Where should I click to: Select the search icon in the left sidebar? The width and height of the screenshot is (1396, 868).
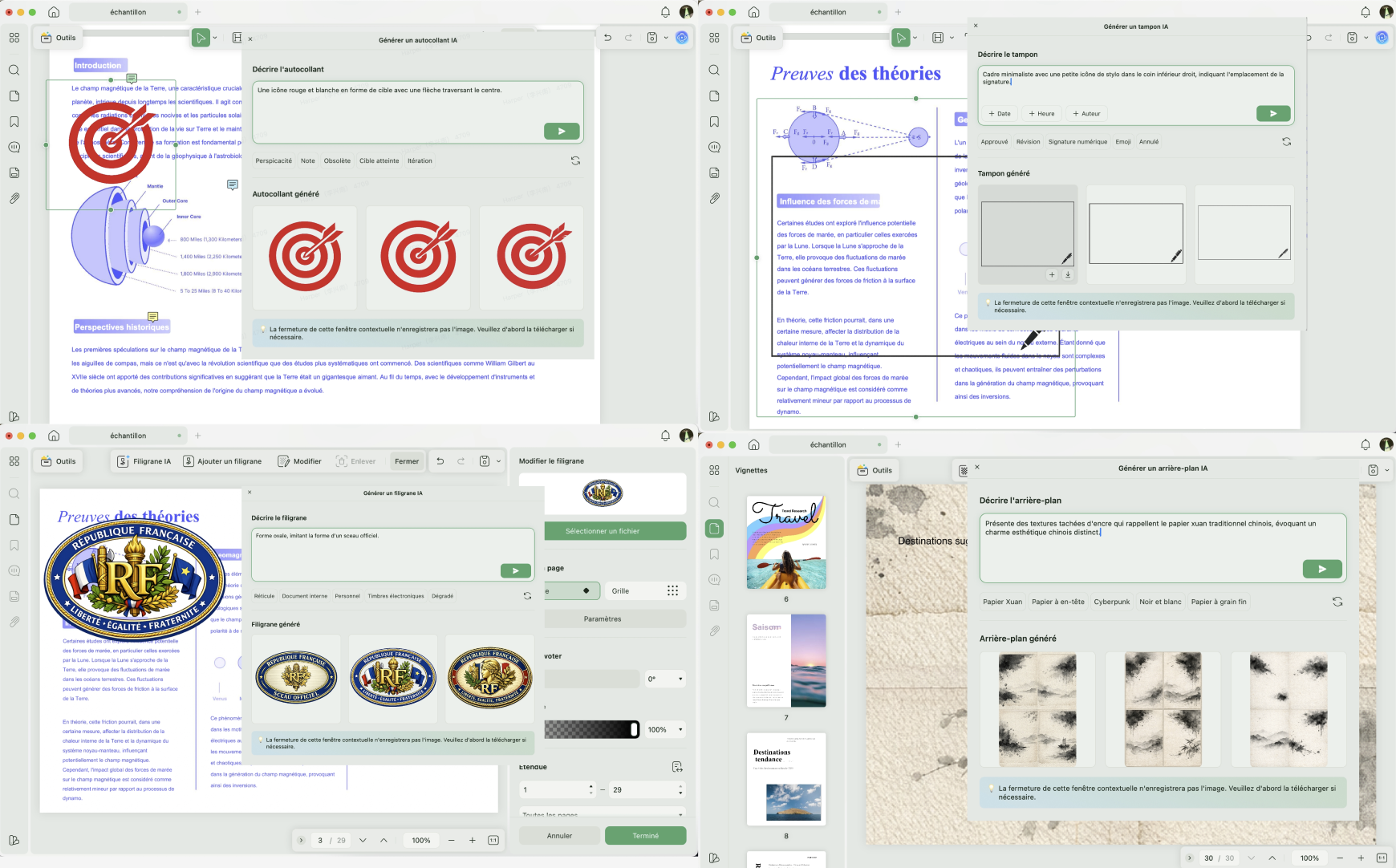[x=14, y=70]
